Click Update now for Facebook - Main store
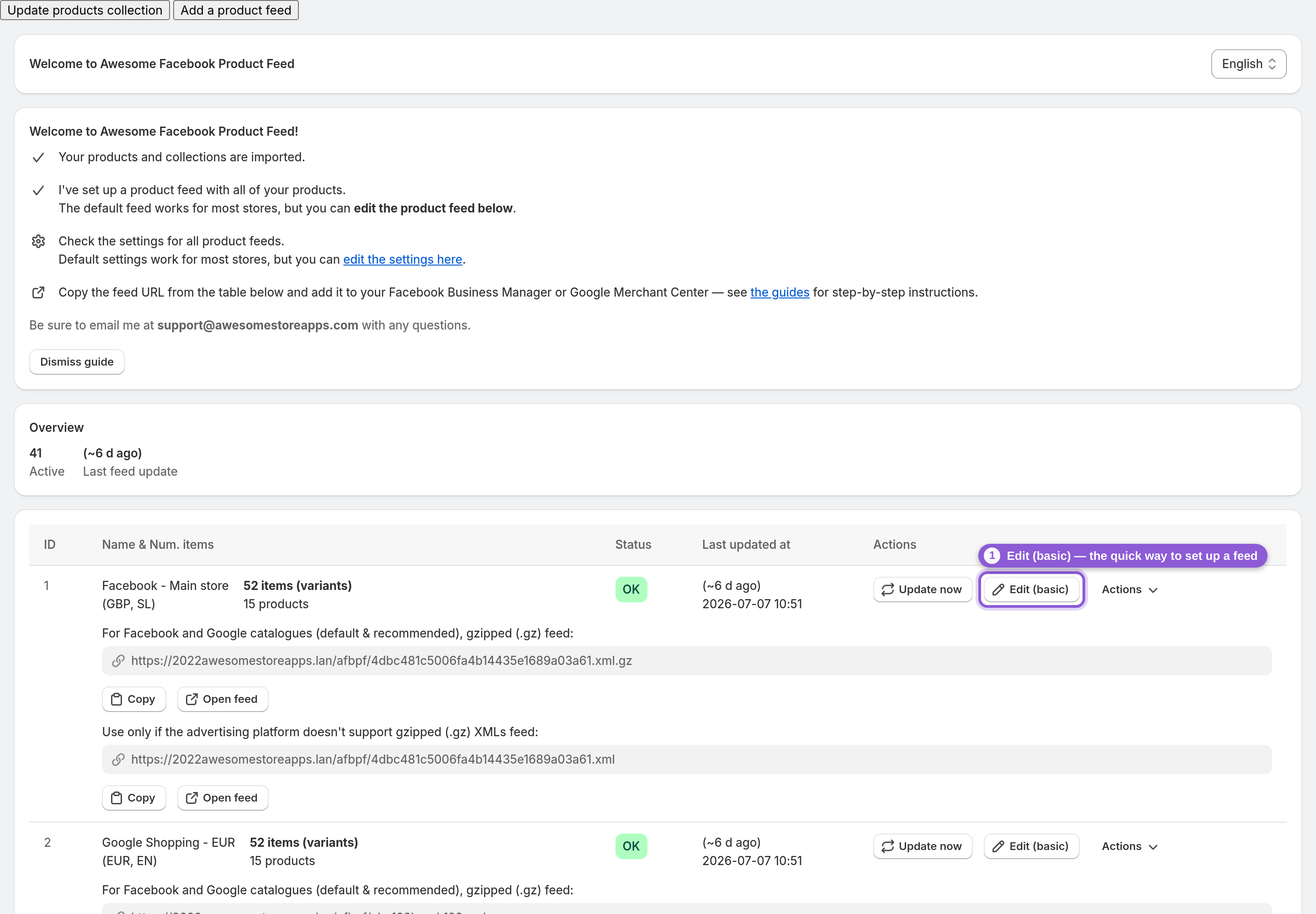Image resolution: width=1316 pixels, height=914 pixels. pyautogui.click(x=922, y=589)
